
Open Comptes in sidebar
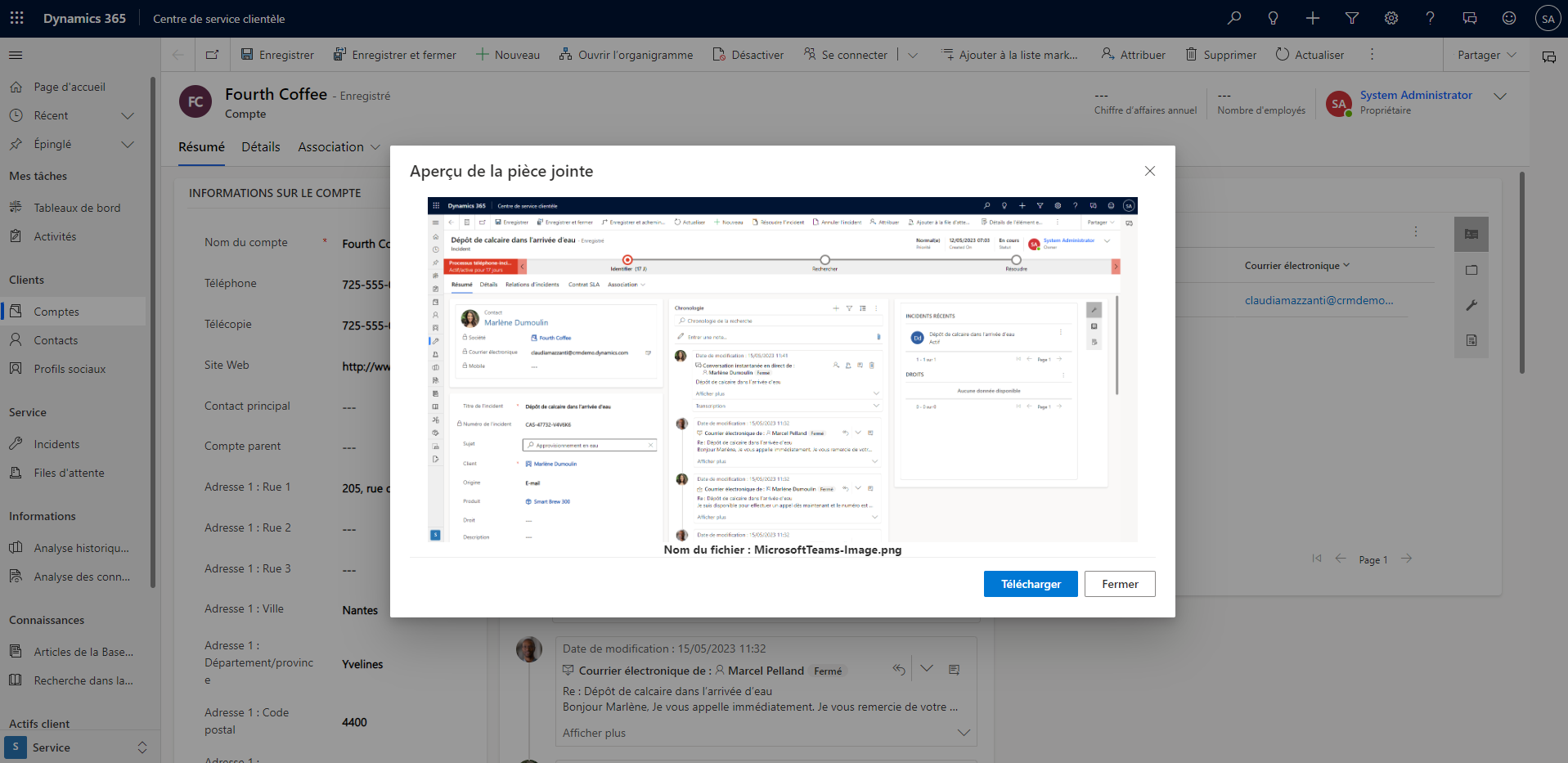pos(74,312)
